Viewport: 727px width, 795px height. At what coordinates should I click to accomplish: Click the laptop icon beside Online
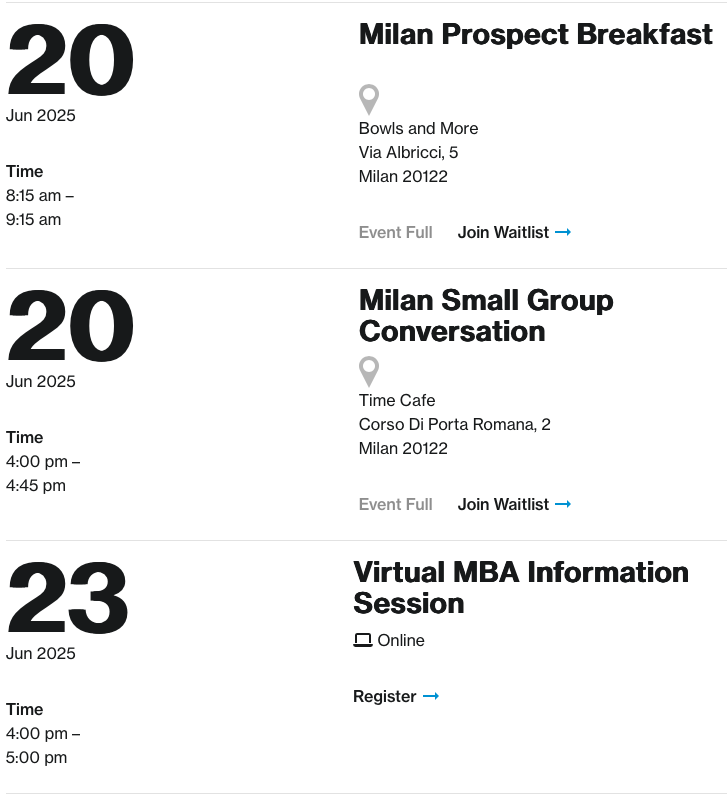click(362, 640)
